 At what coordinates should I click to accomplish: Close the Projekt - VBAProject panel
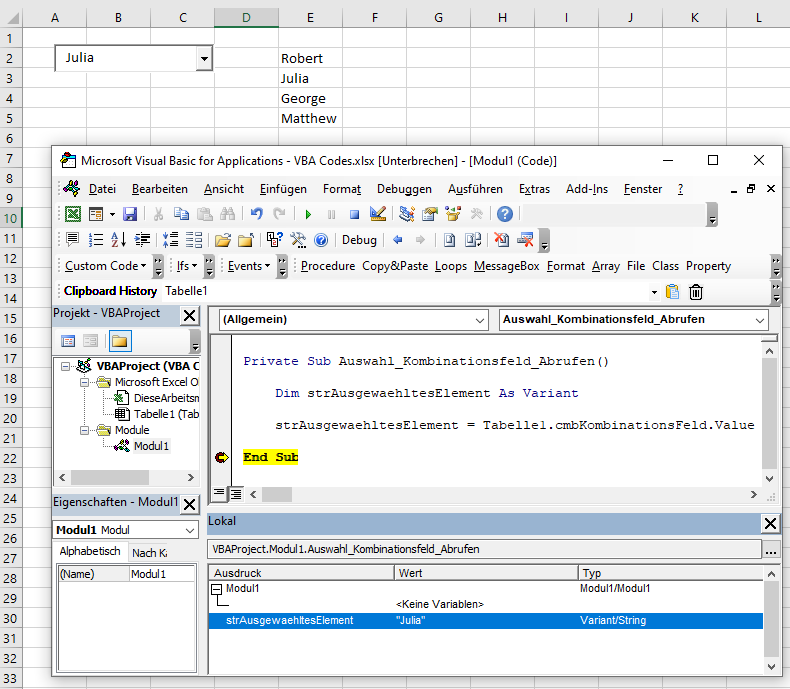(x=190, y=316)
